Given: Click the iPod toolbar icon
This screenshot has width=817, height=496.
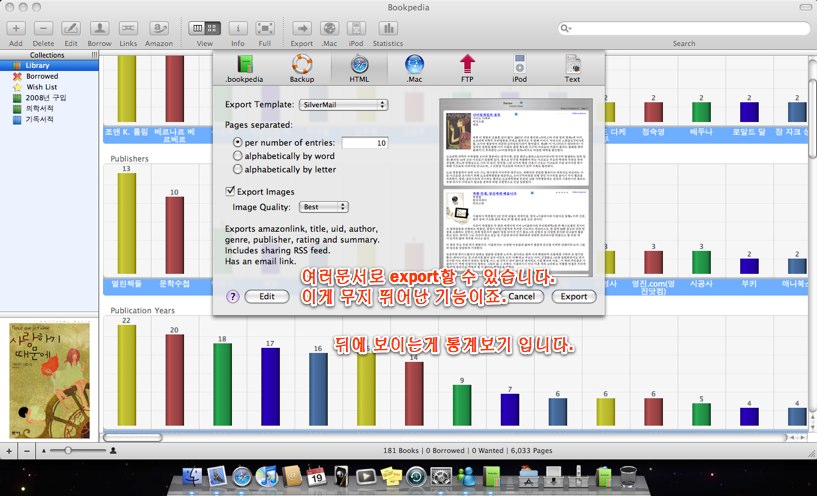Looking at the screenshot, I should 356,28.
